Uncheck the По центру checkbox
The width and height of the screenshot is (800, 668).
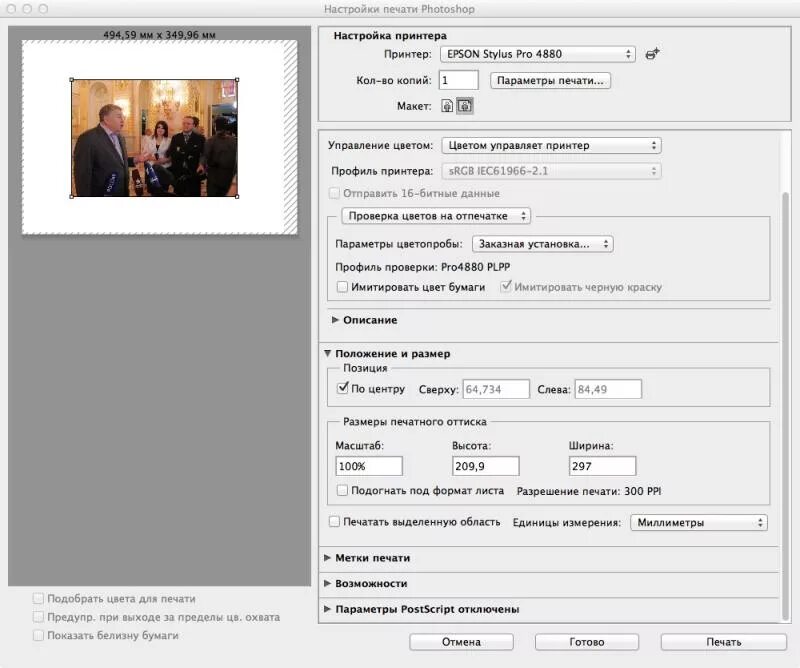(342, 388)
